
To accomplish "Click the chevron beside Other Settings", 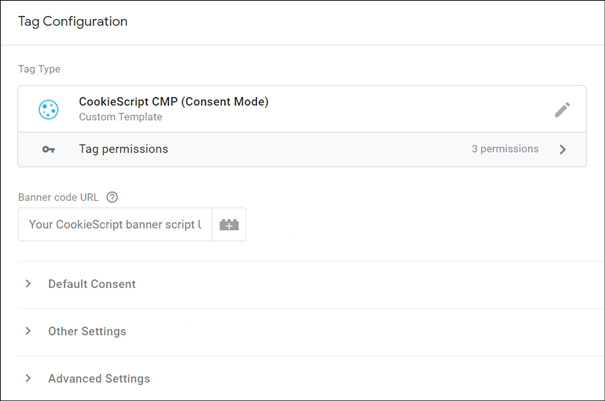I will coord(29,331).
